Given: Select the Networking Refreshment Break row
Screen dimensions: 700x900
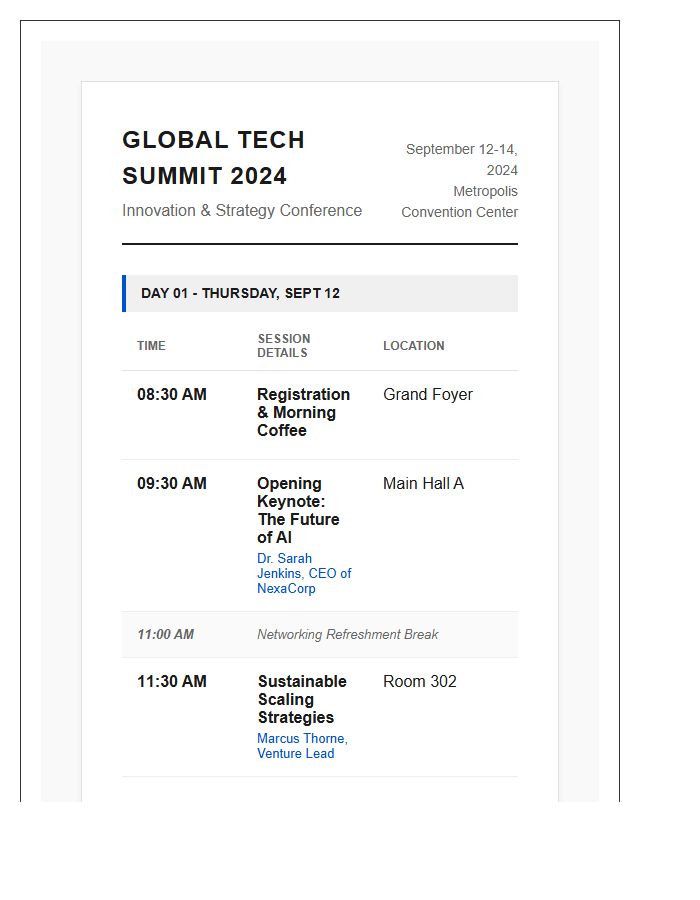Looking at the screenshot, I should click(320, 634).
